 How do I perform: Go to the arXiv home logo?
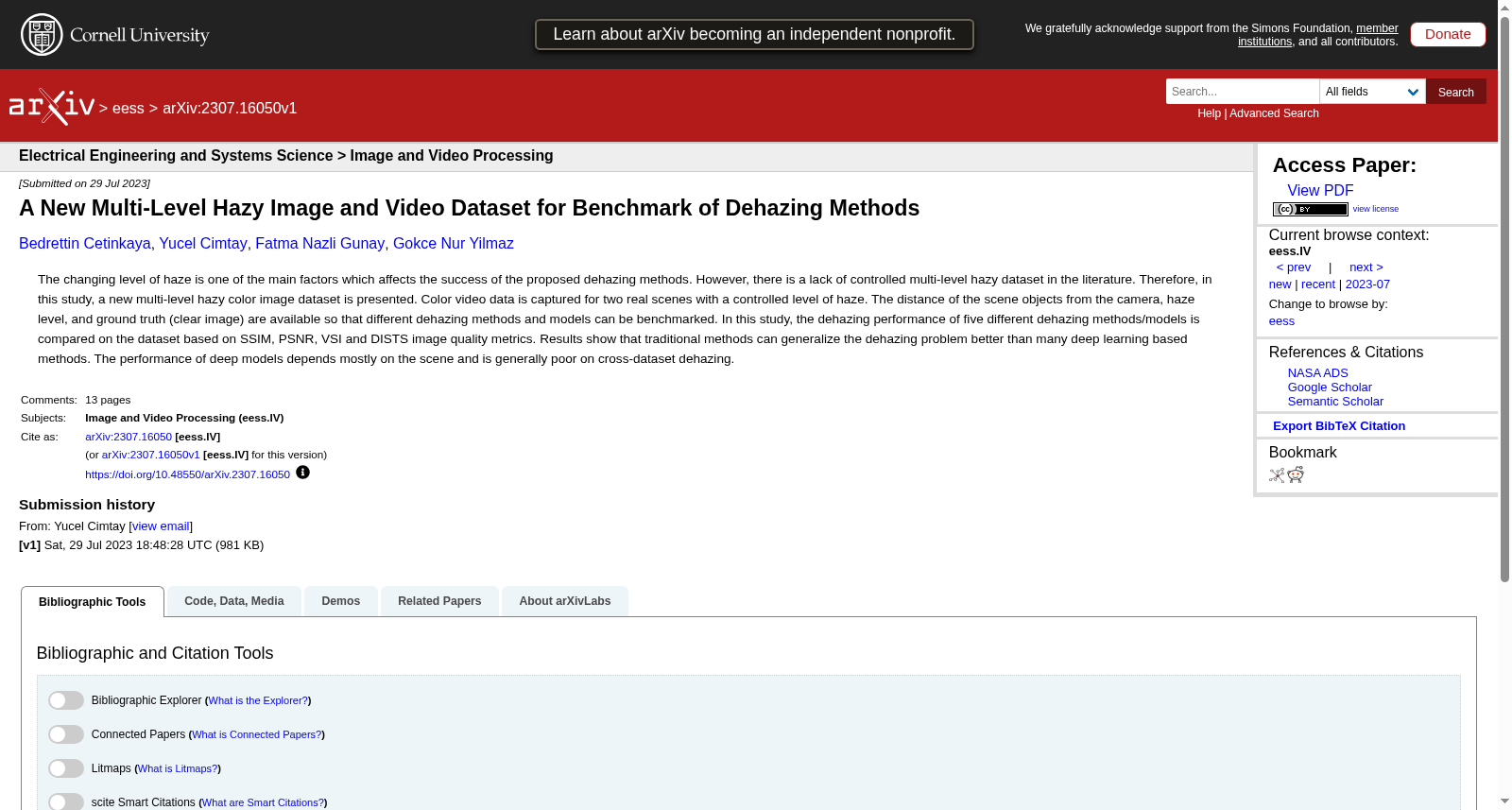[x=52, y=107]
